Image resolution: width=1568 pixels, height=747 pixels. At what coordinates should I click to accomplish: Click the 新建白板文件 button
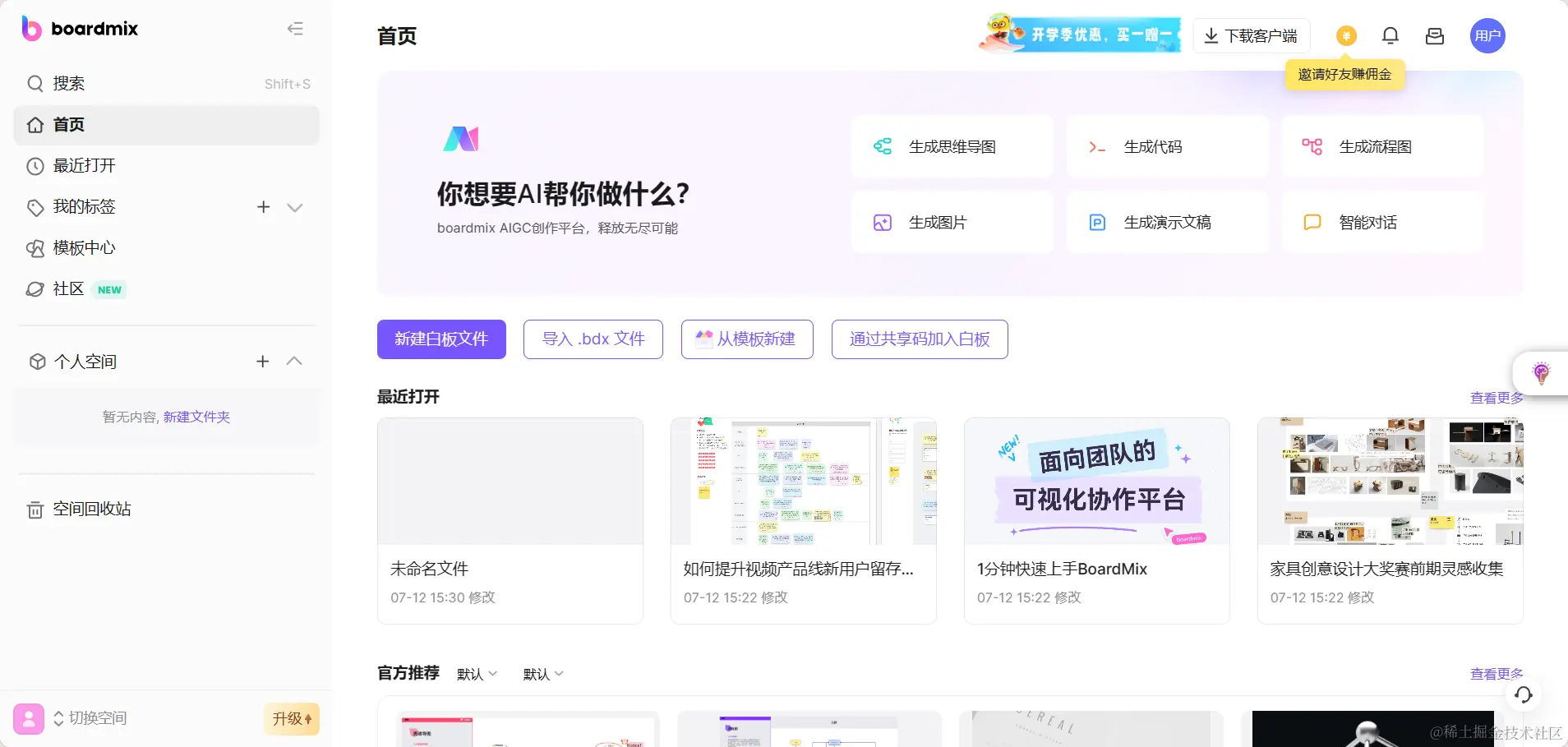click(441, 339)
